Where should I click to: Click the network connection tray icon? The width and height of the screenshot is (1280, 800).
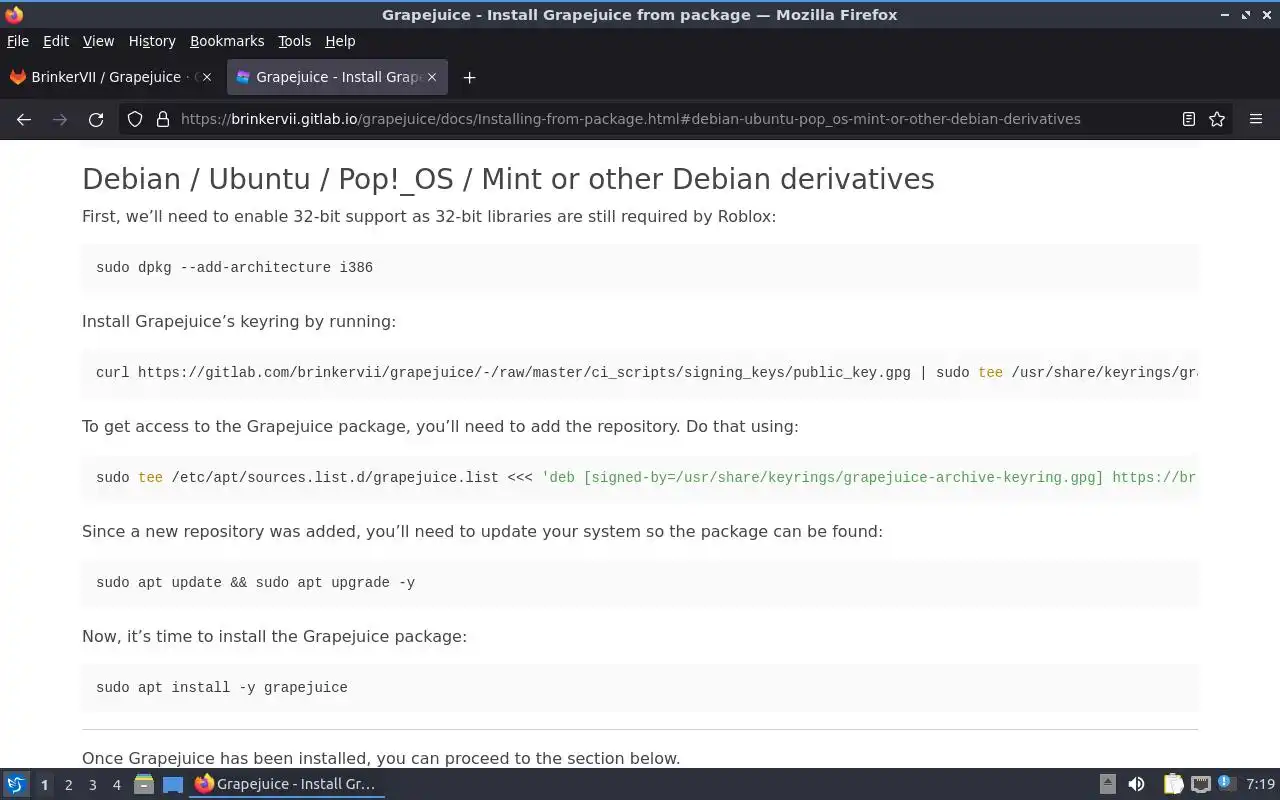pos(1200,784)
